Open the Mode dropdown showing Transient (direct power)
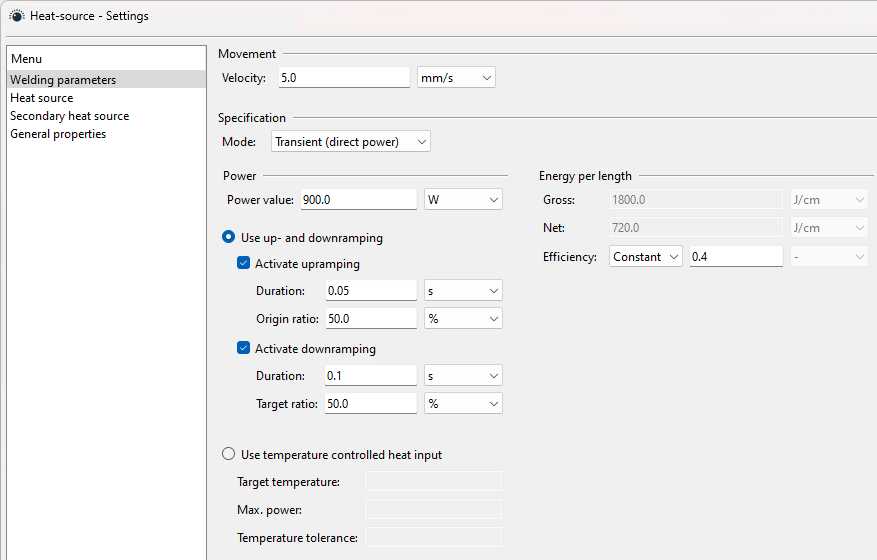 351,142
